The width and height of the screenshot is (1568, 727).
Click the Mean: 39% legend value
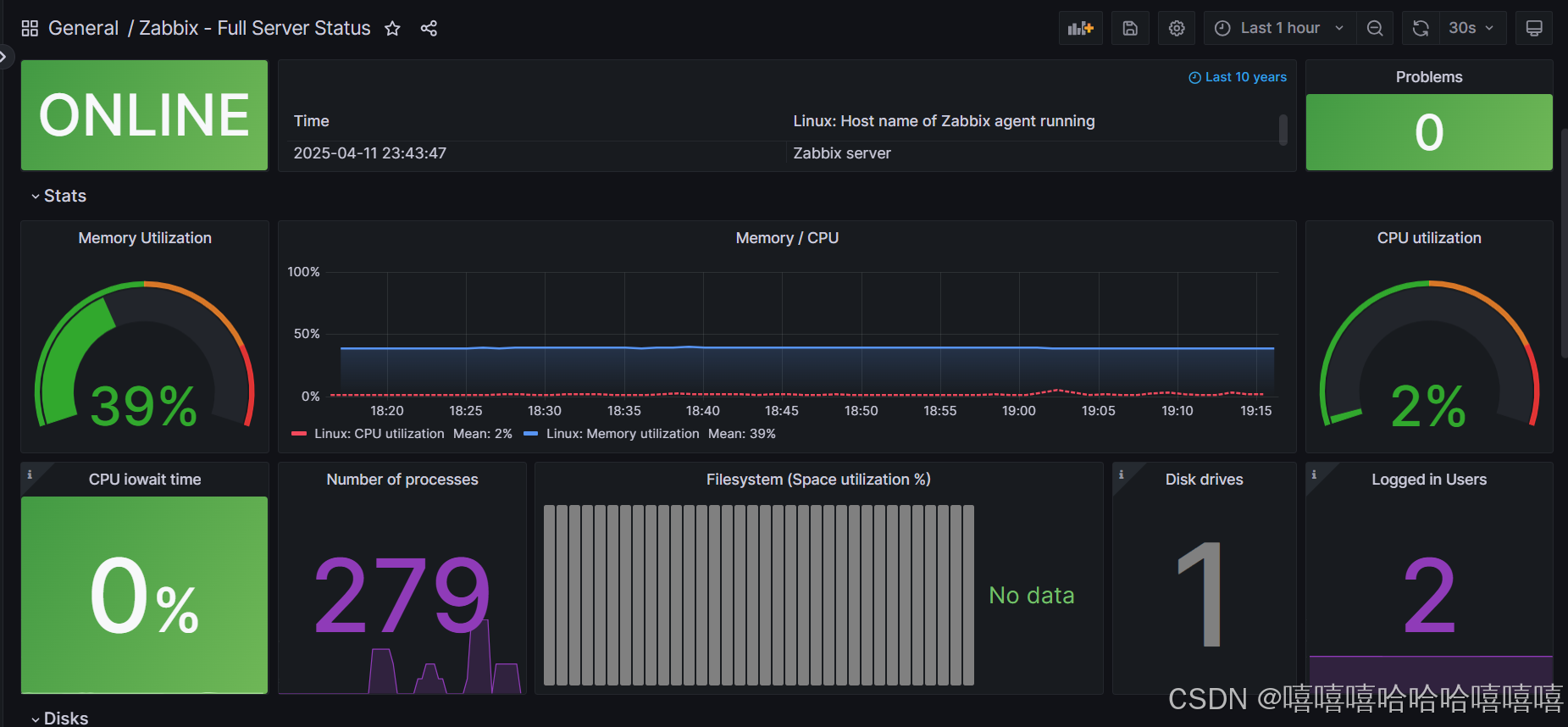[x=742, y=434]
